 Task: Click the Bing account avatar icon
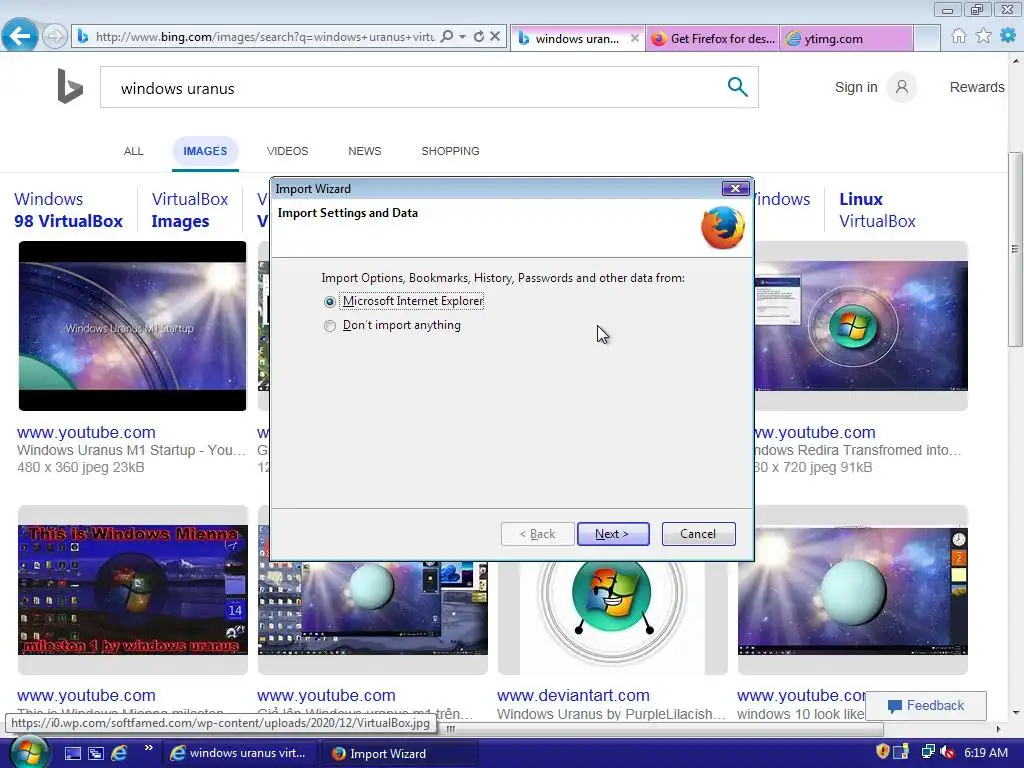(902, 87)
